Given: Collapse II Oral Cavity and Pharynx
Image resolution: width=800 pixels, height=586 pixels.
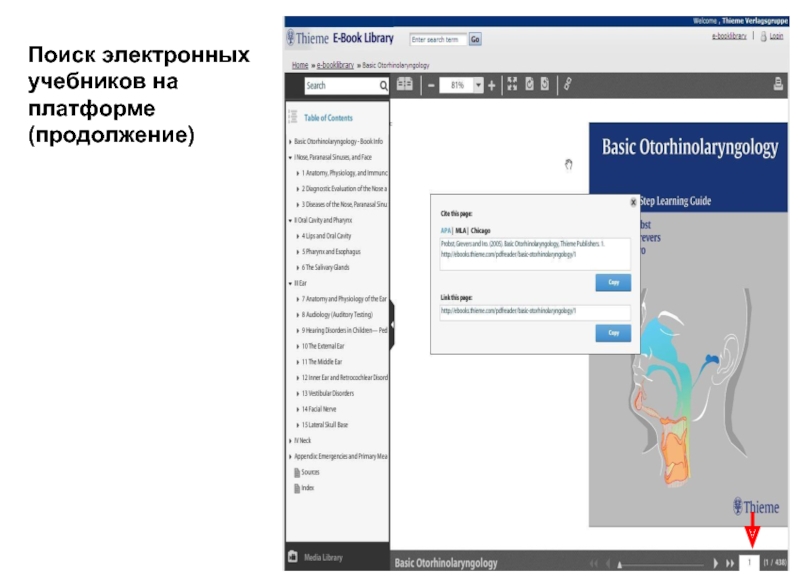Looking at the screenshot, I should point(290,220).
